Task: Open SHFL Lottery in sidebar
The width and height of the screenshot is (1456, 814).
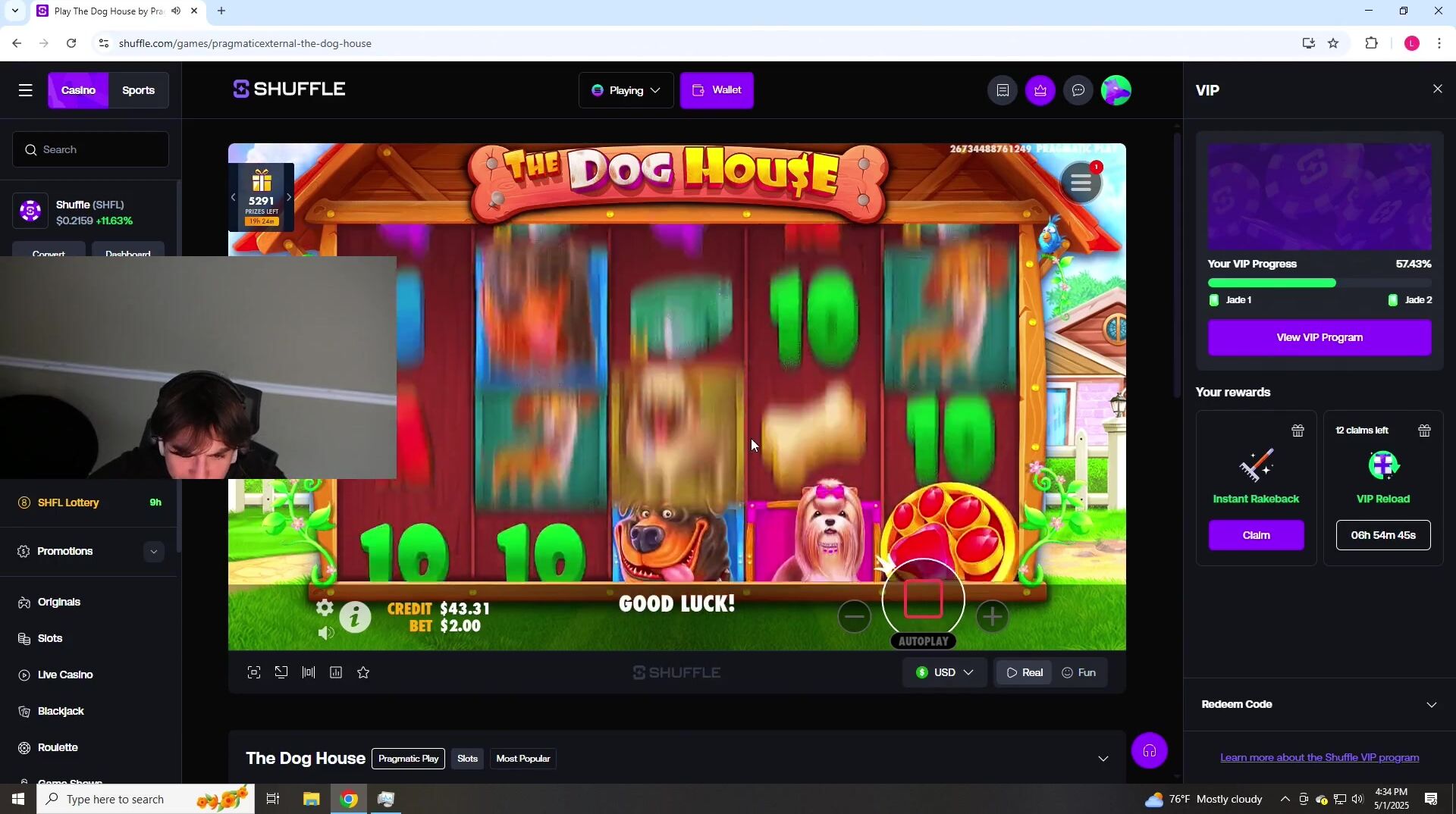Action: 90,502
